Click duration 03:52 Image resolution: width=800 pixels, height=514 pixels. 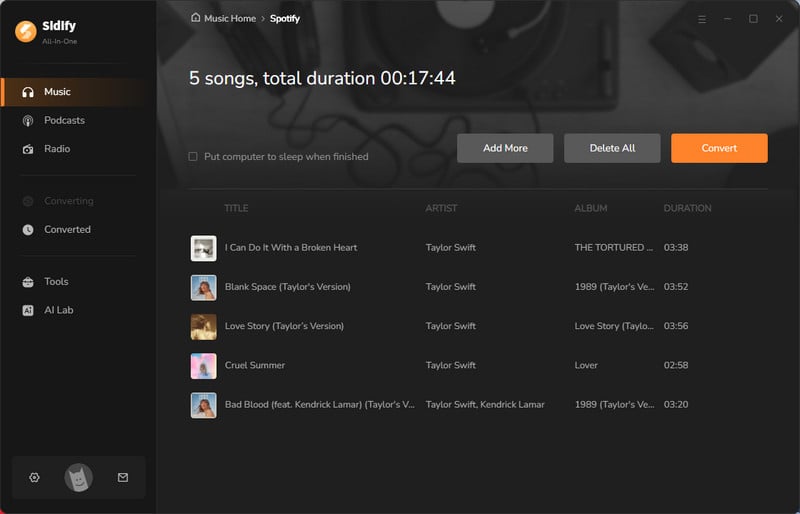tap(676, 287)
